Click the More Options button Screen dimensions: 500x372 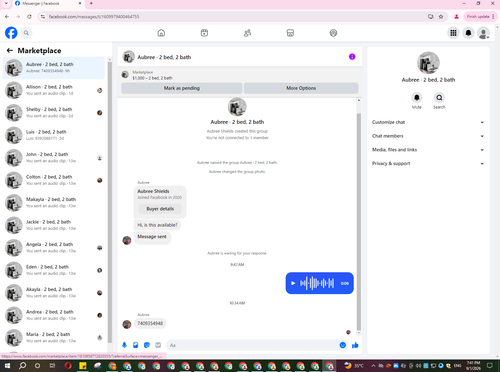click(x=301, y=88)
